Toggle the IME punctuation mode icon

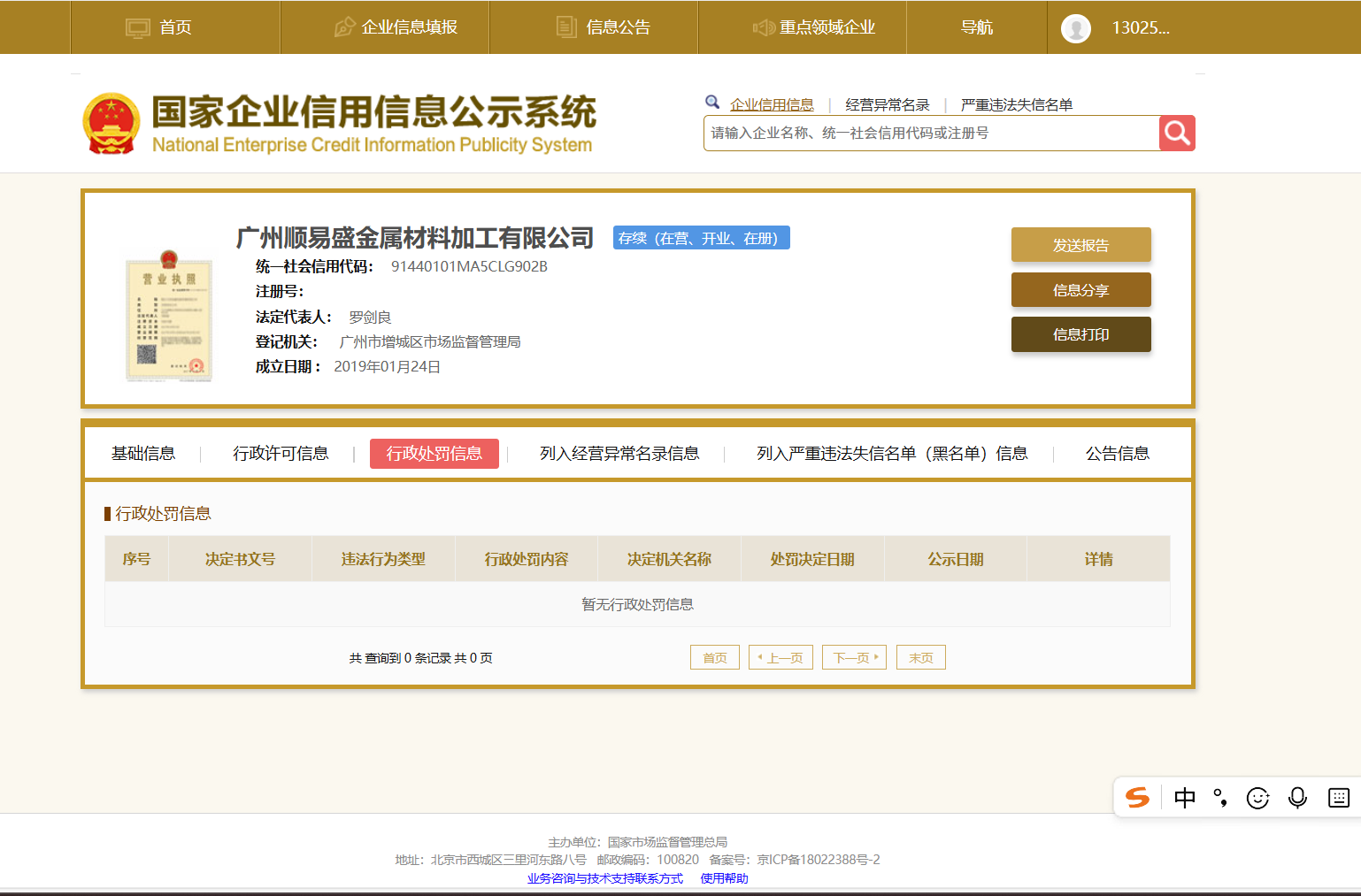[1220, 798]
